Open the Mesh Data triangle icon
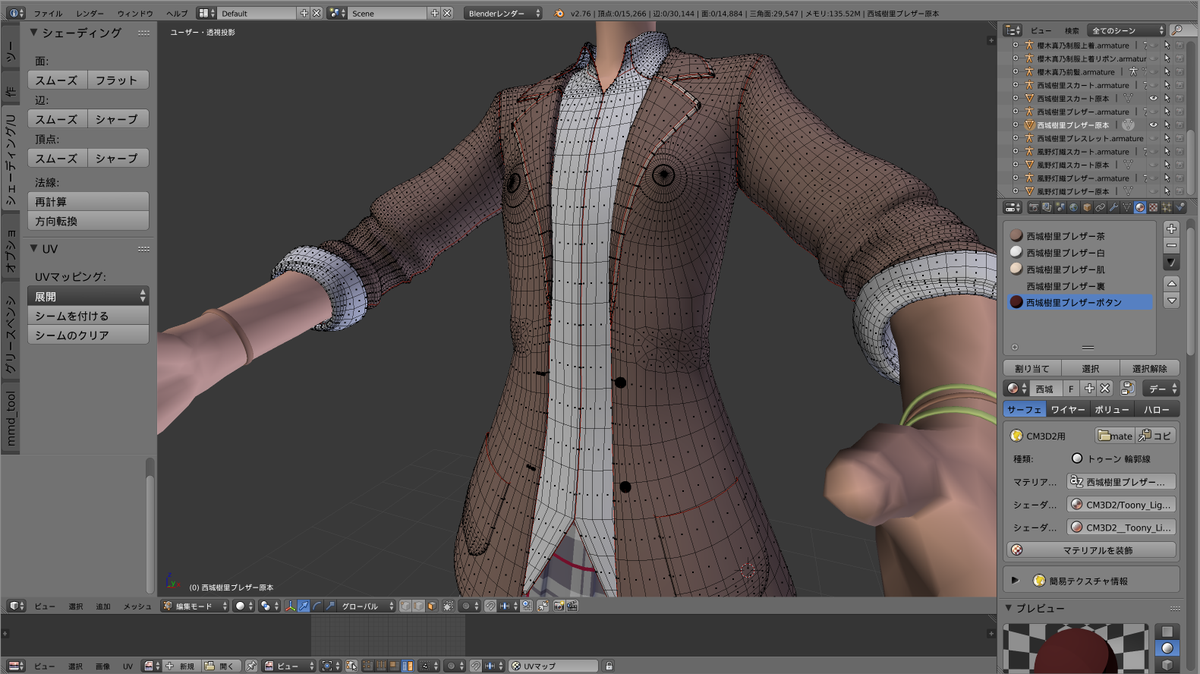 coord(1127,207)
